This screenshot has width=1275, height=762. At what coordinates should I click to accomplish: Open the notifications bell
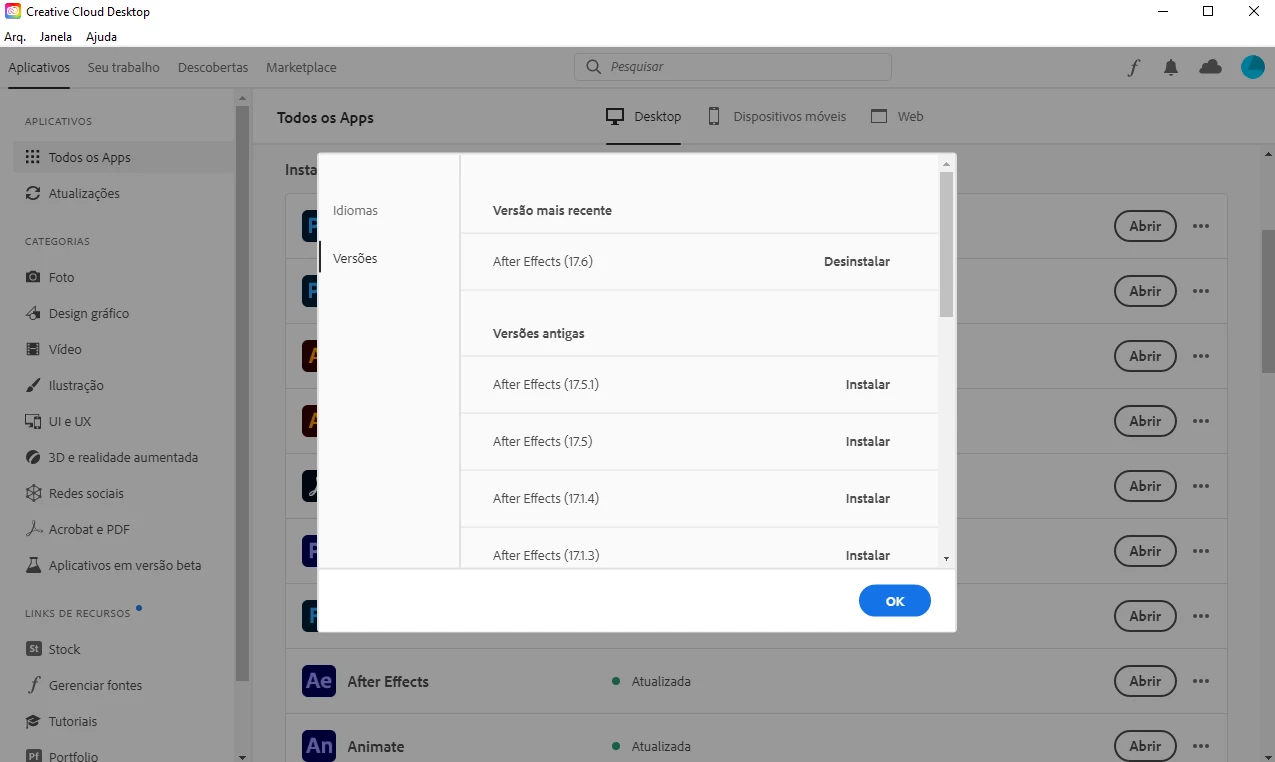click(x=1171, y=68)
